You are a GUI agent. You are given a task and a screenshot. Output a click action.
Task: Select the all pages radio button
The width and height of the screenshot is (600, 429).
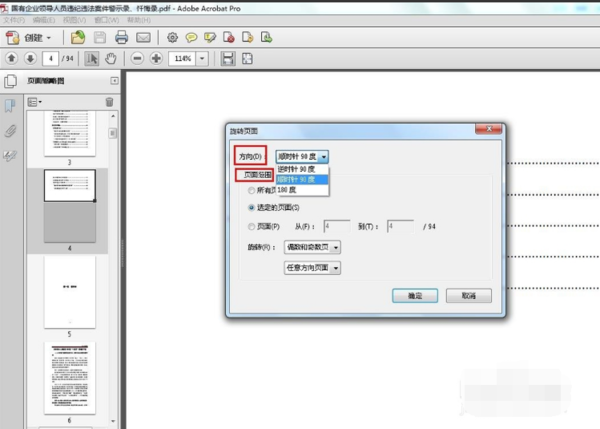pos(251,190)
